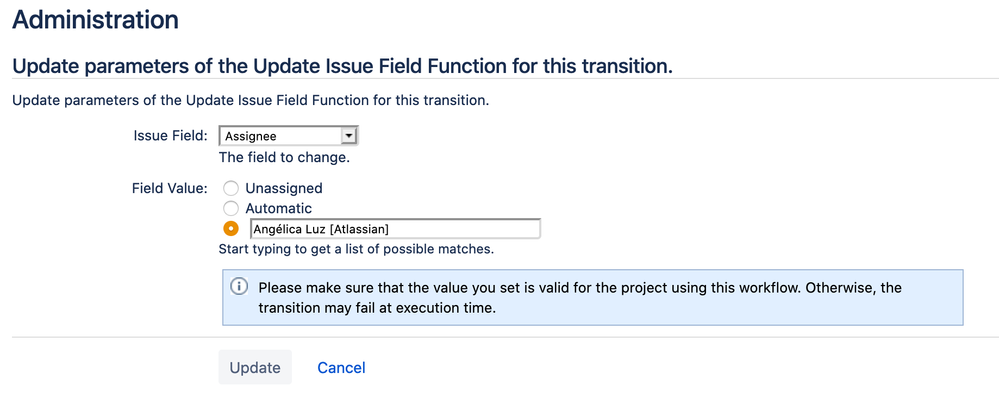Click the Unassigned option label text

pyautogui.click(x=284, y=188)
